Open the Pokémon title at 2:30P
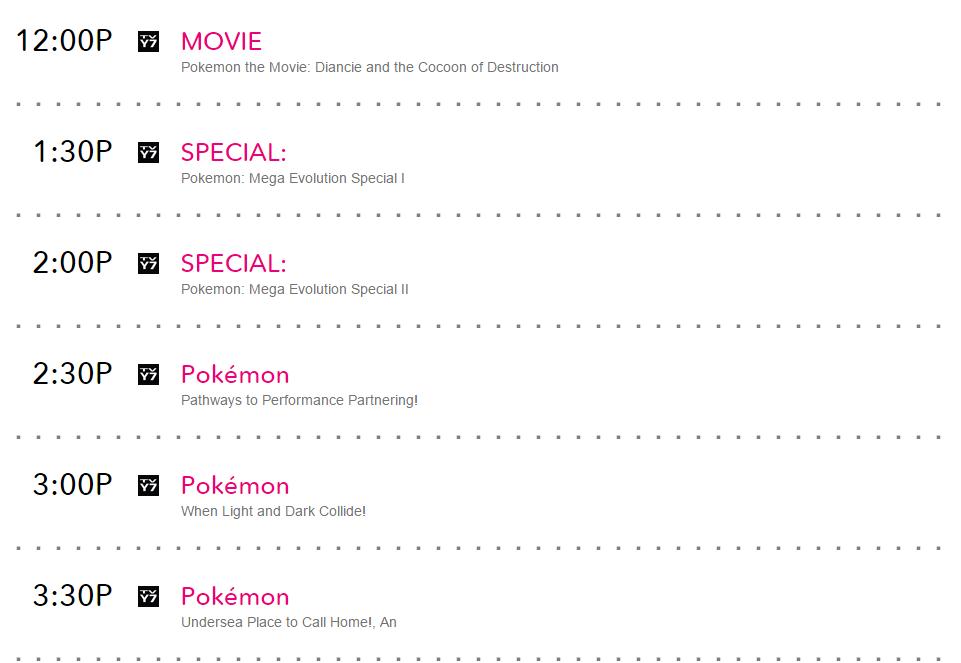Screen dimensions: 961x663 tap(235, 375)
